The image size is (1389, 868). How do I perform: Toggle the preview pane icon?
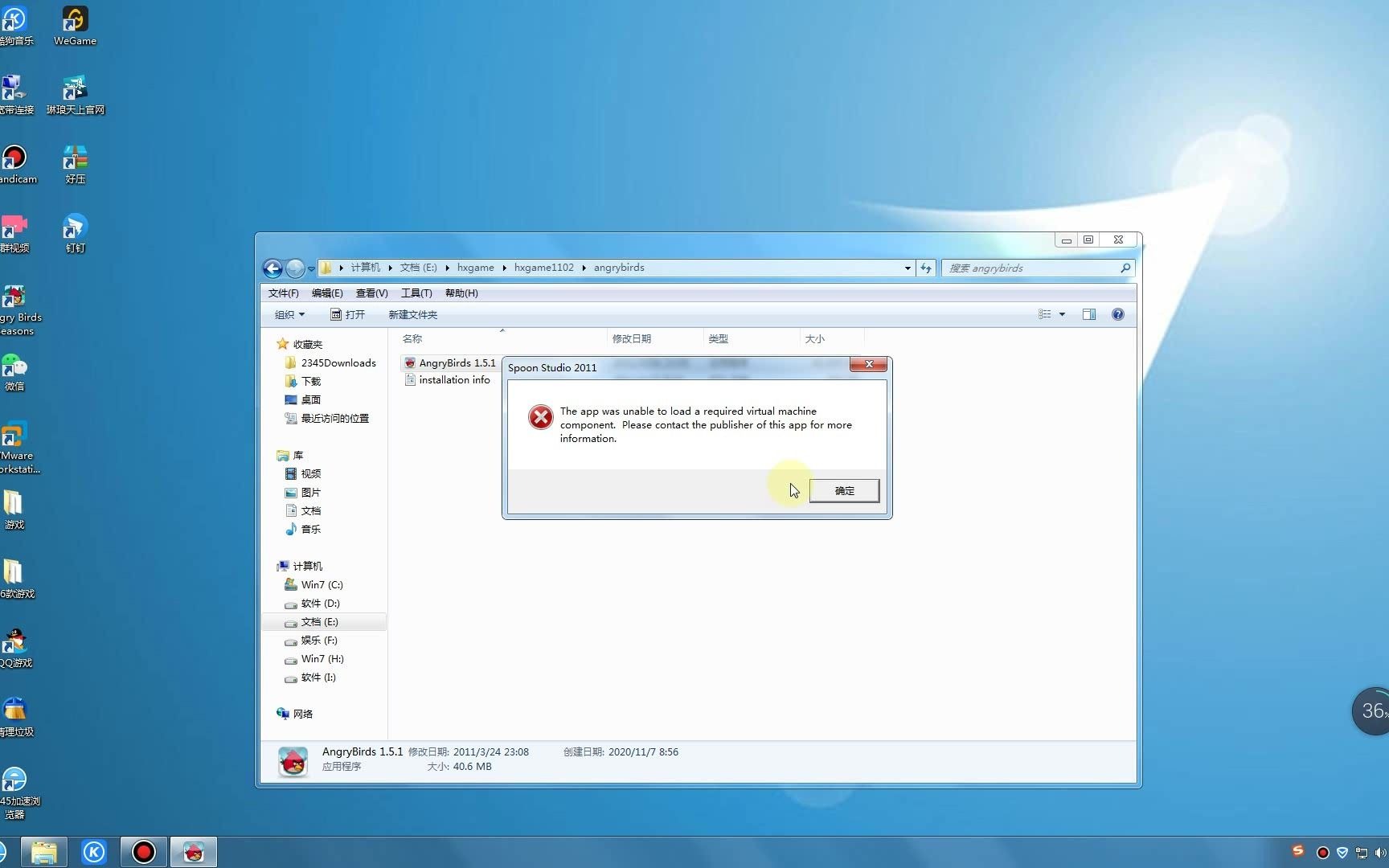[1089, 314]
